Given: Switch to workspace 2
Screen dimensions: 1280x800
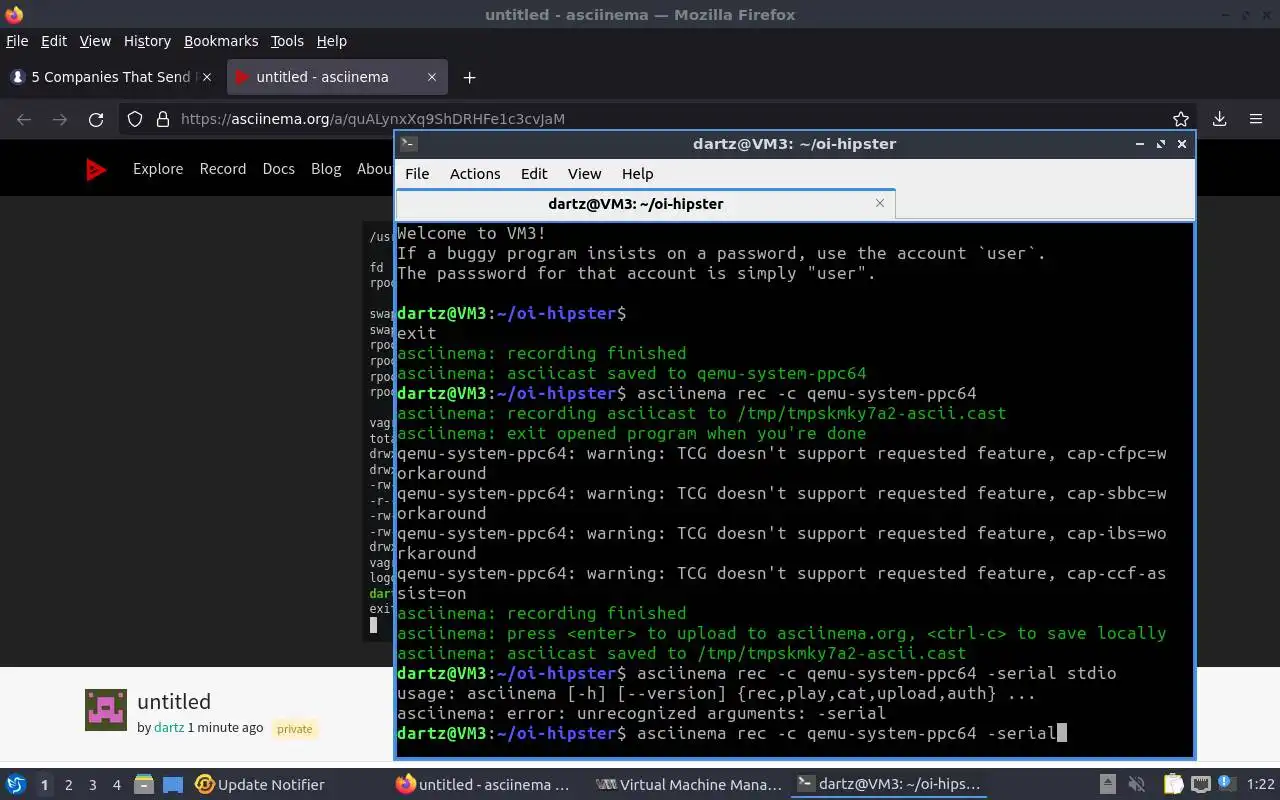Looking at the screenshot, I should tap(69, 785).
